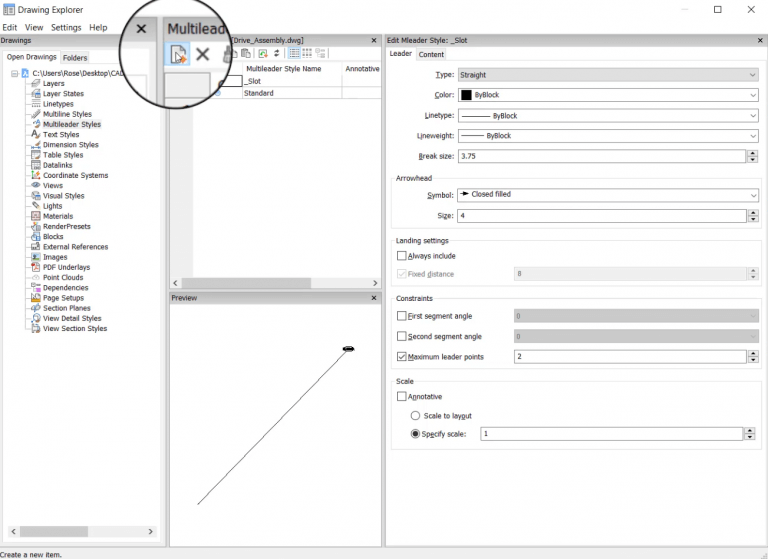Viewport: 768px width, 559px height.
Task: Open the First segment angle value dropdown
Action: (x=636, y=316)
